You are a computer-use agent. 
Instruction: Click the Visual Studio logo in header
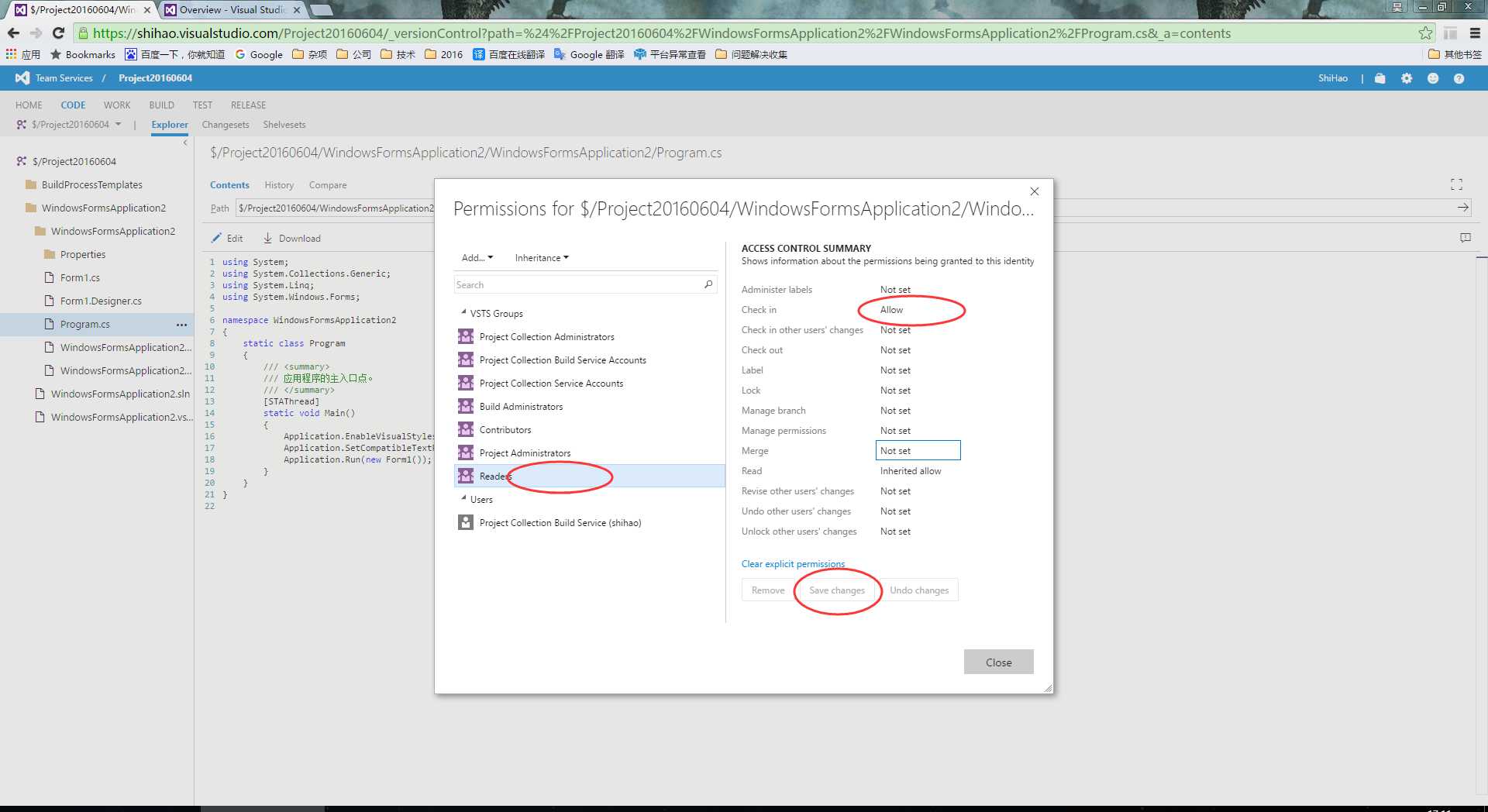pyautogui.click(x=22, y=78)
